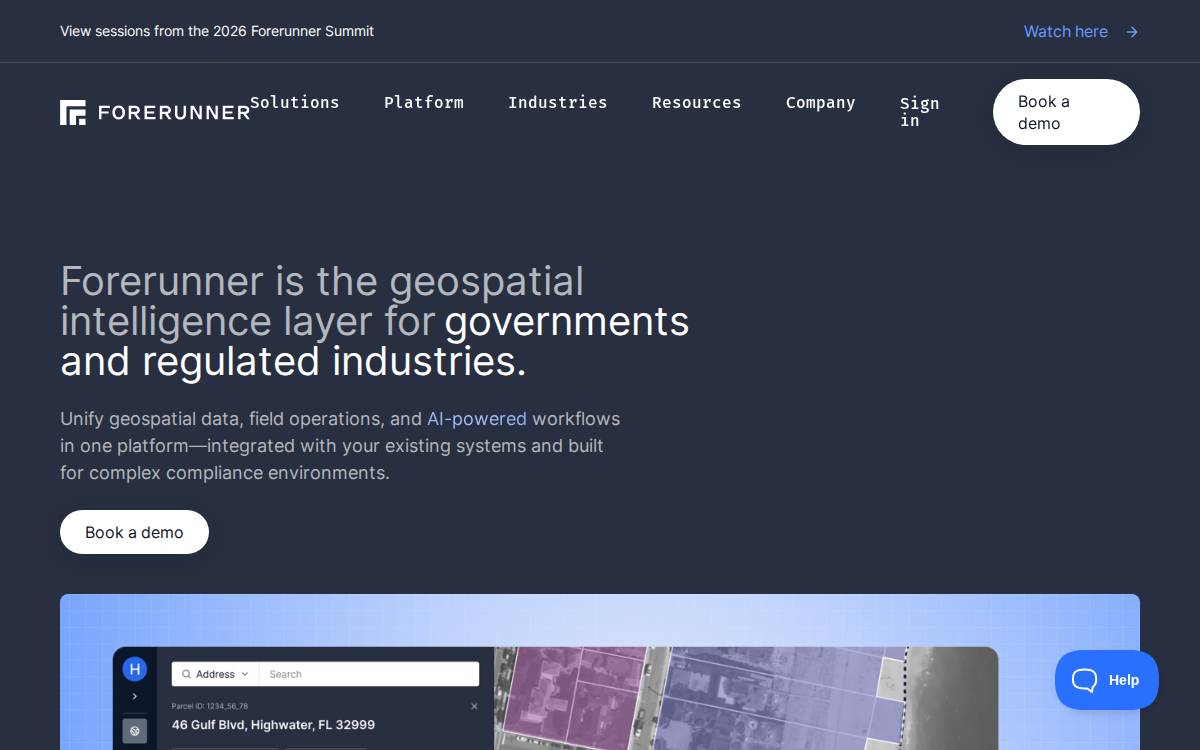Screen dimensions: 1200x750
Task: Open the Platform menu
Action: tap(424, 102)
